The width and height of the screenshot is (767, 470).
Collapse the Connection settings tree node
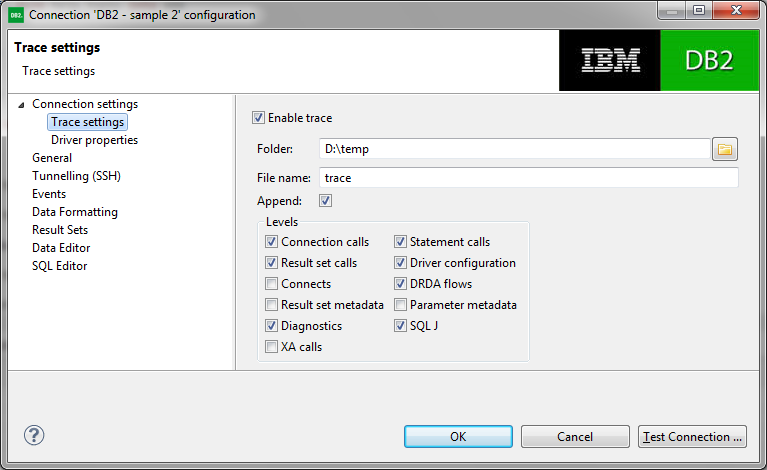pyautogui.click(x=21, y=105)
